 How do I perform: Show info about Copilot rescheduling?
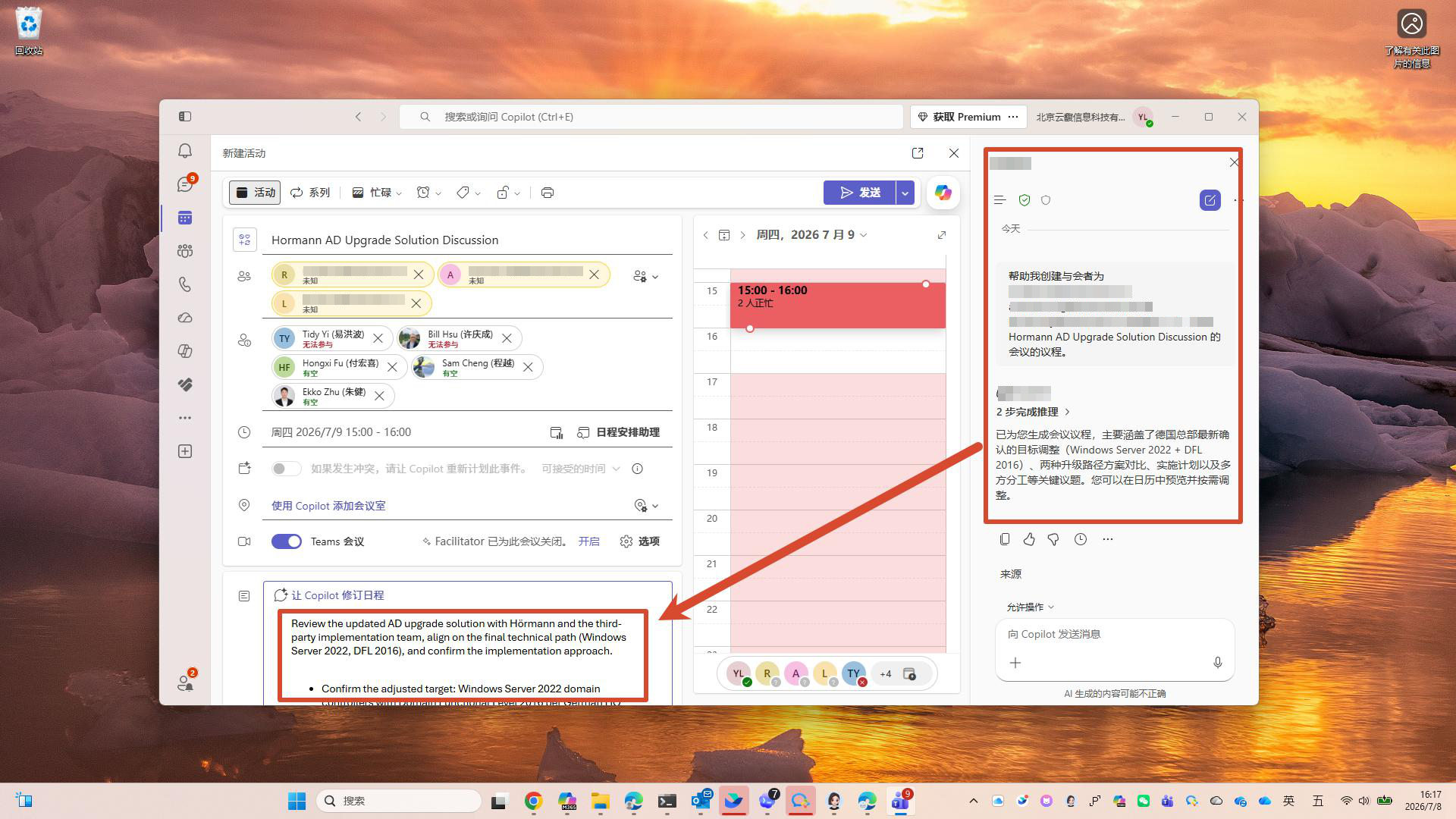637,469
